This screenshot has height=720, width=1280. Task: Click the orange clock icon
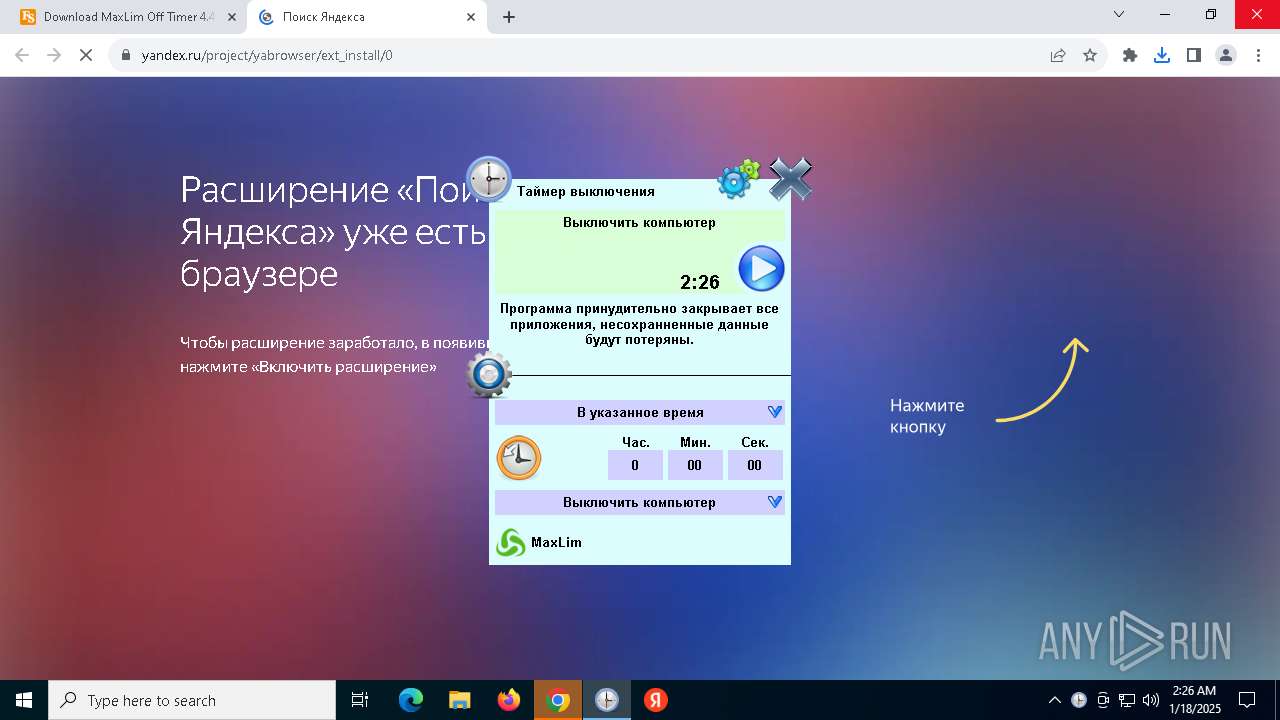point(519,458)
